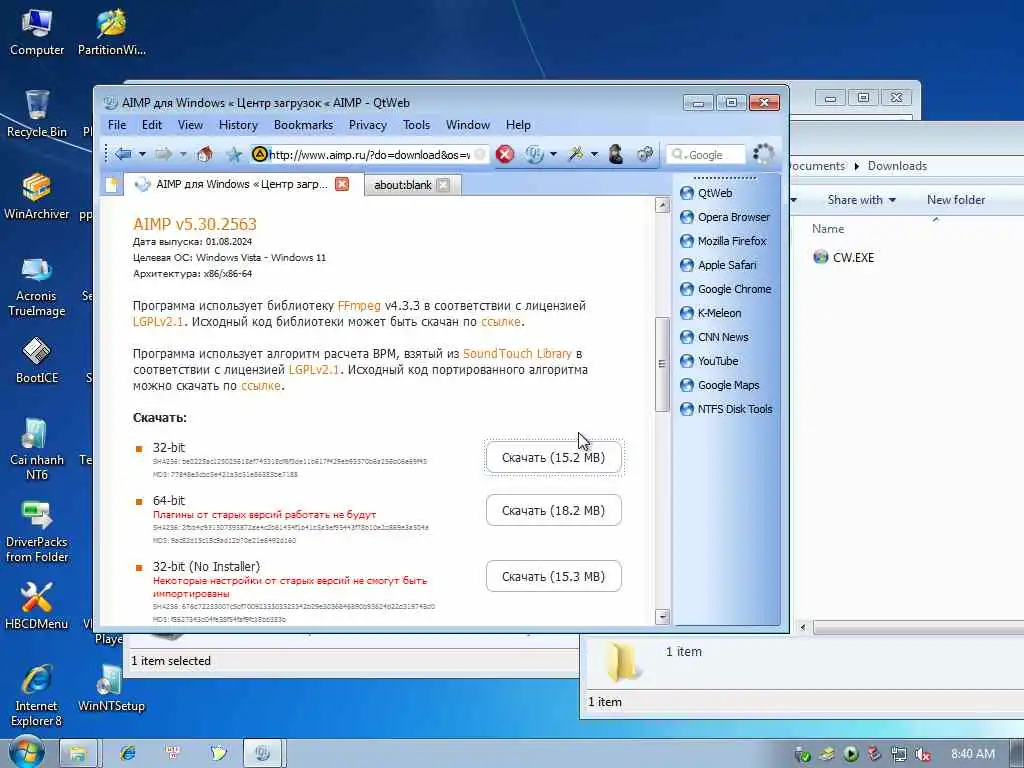Open the Cai nhanh NT6 desktop shortcut
1024x768 pixels.
tap(37, 450)
